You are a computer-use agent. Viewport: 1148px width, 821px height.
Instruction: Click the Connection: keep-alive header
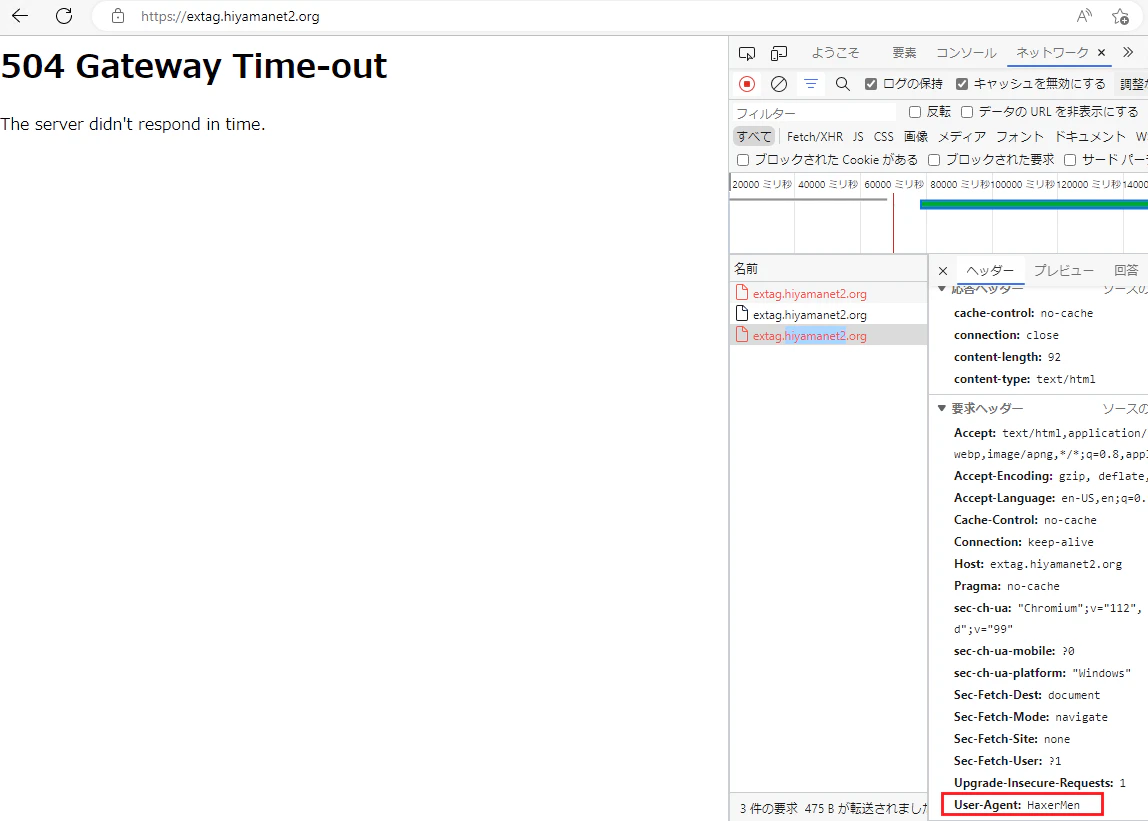(1024, 542)
